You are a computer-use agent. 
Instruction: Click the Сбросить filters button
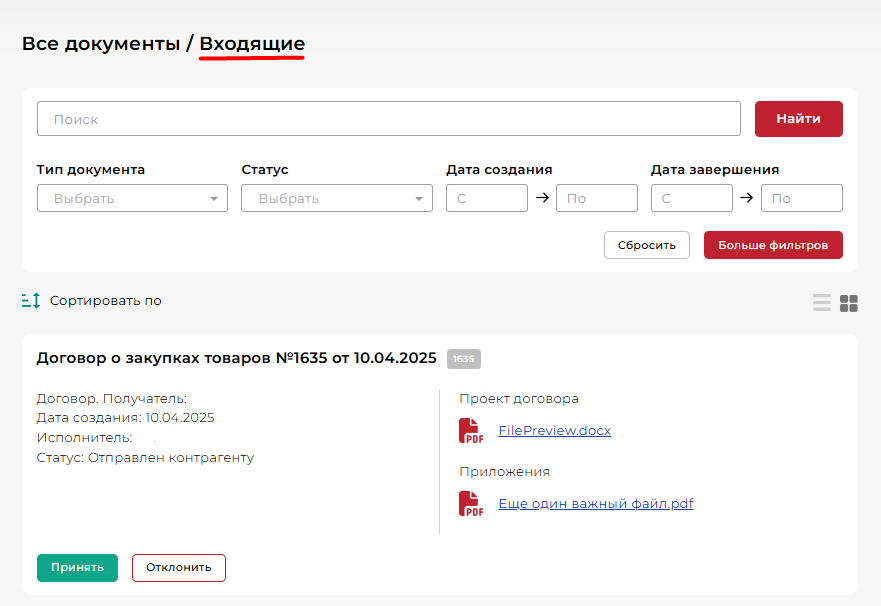coord(646,245)
